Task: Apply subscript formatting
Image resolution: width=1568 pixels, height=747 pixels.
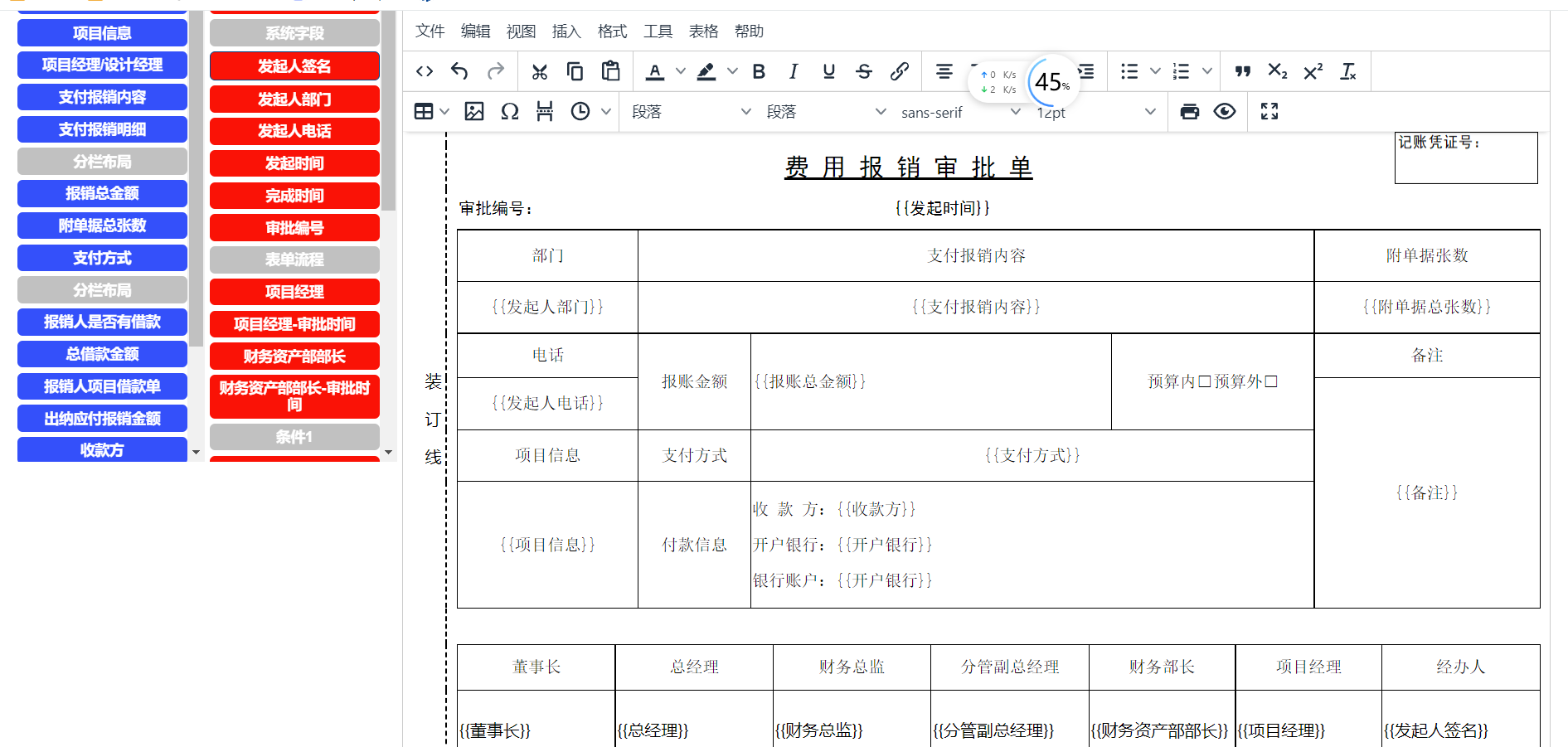Action: pyautogui.click(x=1278, y=72)
